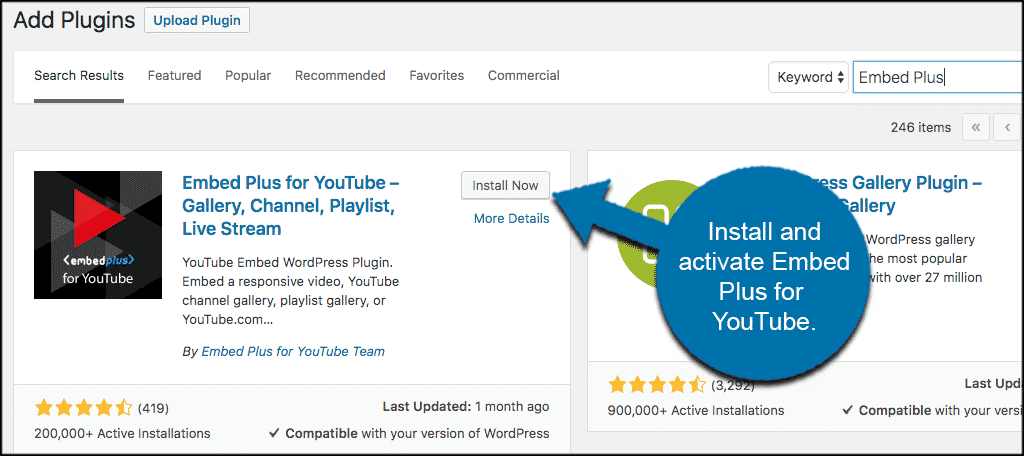Open the Popular plugins tab
This screenshot has width=1024, height=456.
tap(248, 76)
